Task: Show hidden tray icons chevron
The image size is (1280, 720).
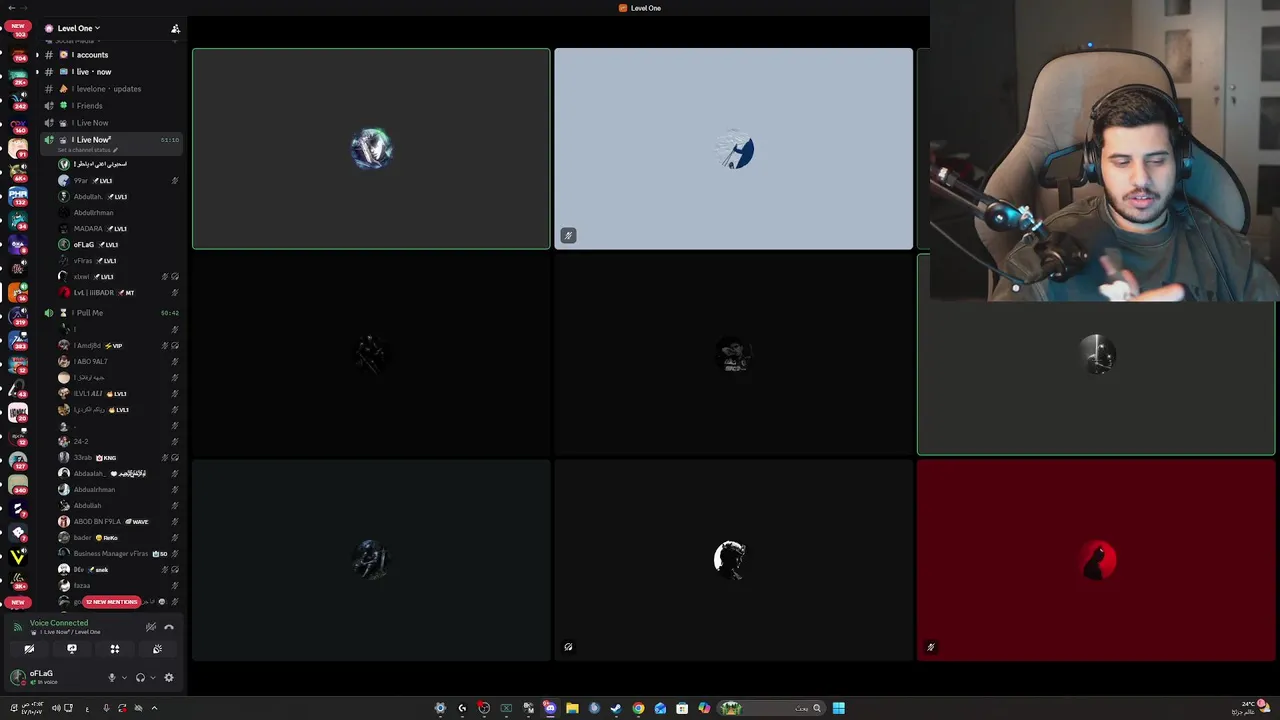Action: pyautogui.click(x=154, y=708)
